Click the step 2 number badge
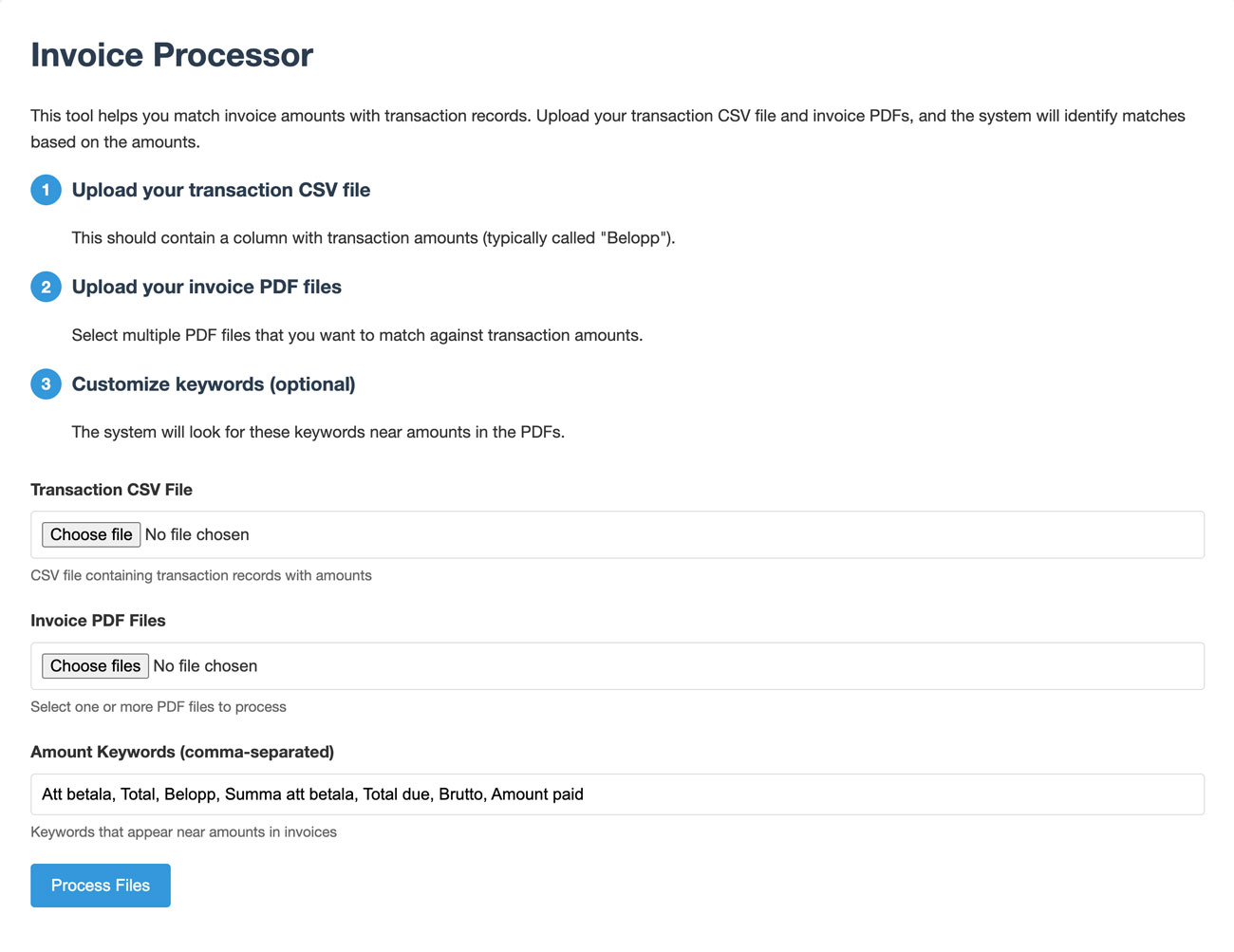This screenshot has height=952, width=1234. [x=46, y=287]
